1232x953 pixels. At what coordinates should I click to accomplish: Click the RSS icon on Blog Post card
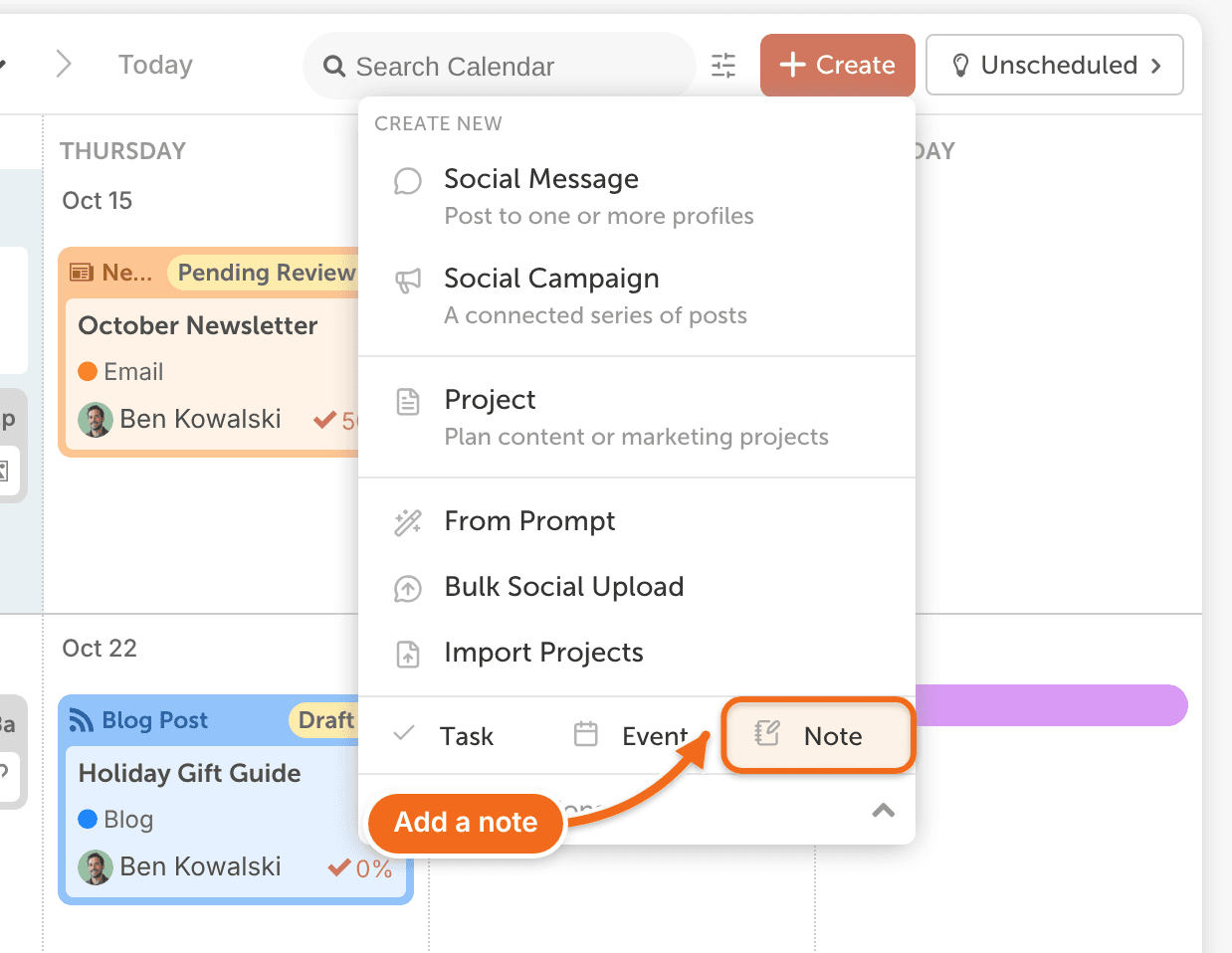pos(82,720)
